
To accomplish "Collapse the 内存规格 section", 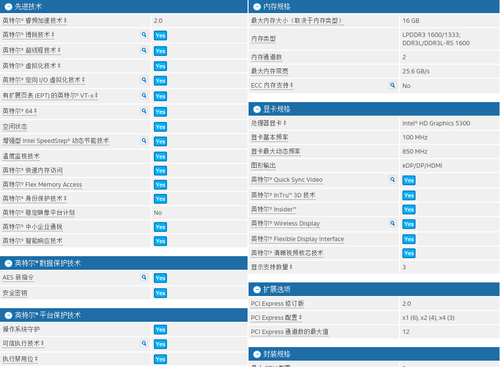I will point(257,7).
